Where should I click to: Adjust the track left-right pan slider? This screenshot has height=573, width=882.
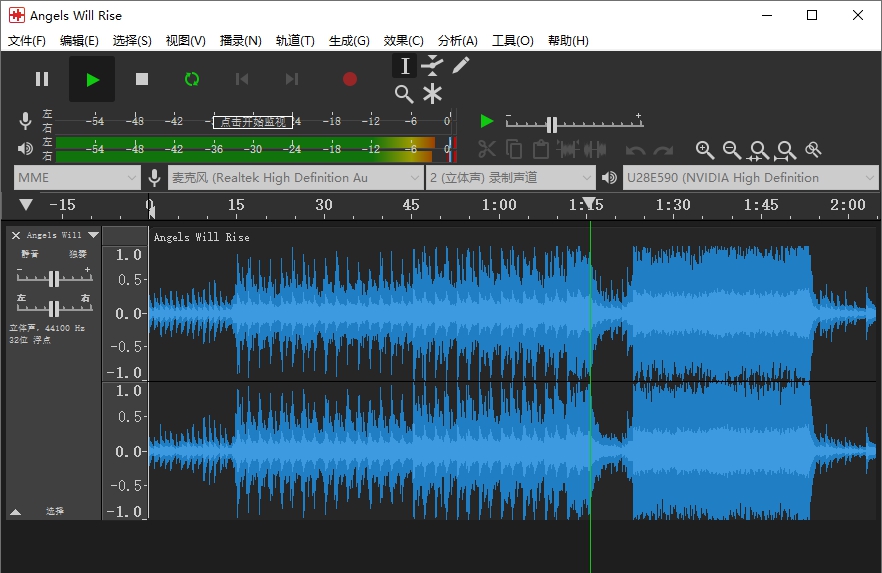pos(54,308)
